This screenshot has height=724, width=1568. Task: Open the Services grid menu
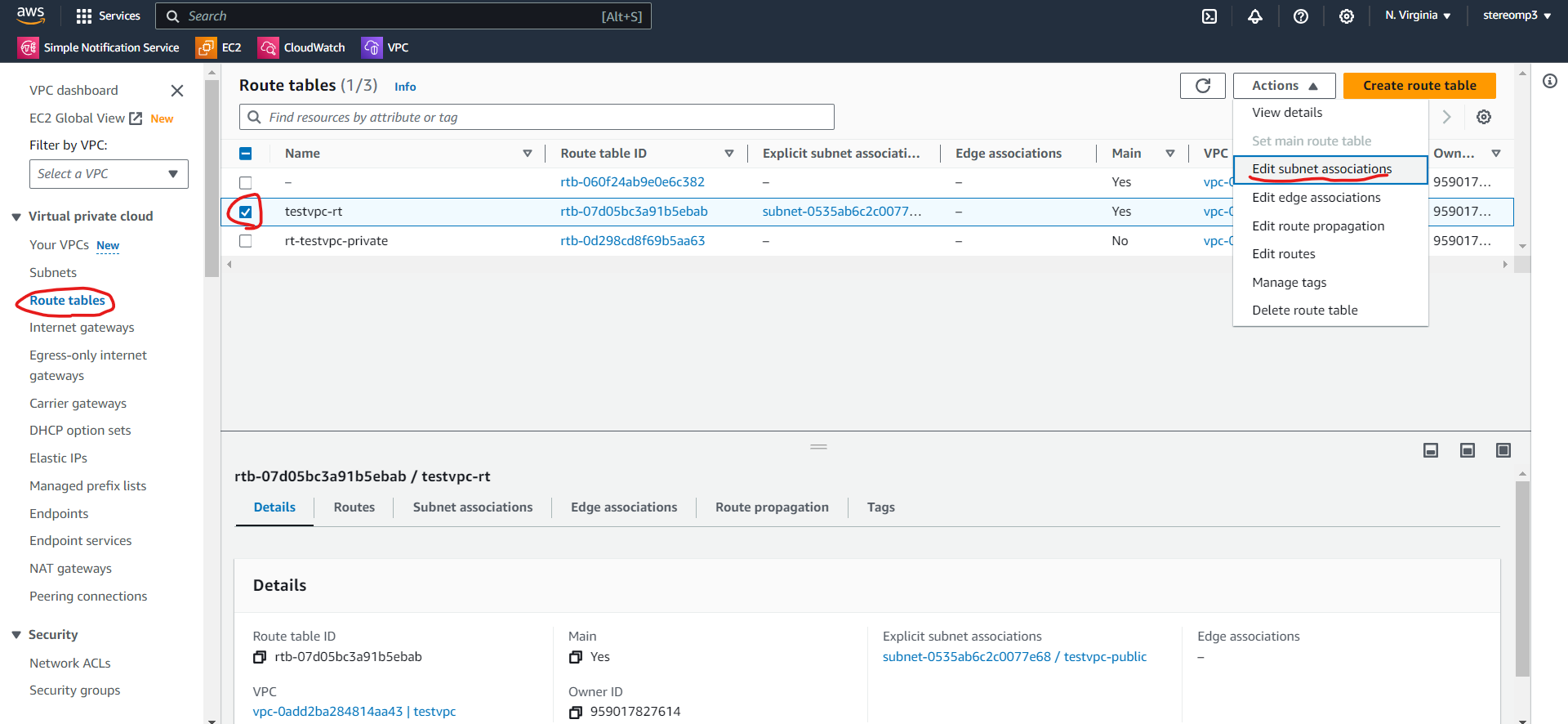108,16
